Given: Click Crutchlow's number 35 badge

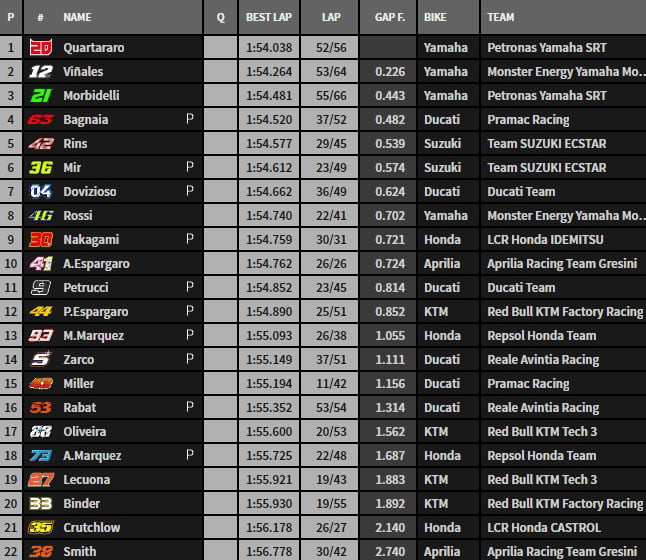Looking at the screenshot, I should (41, 528).
